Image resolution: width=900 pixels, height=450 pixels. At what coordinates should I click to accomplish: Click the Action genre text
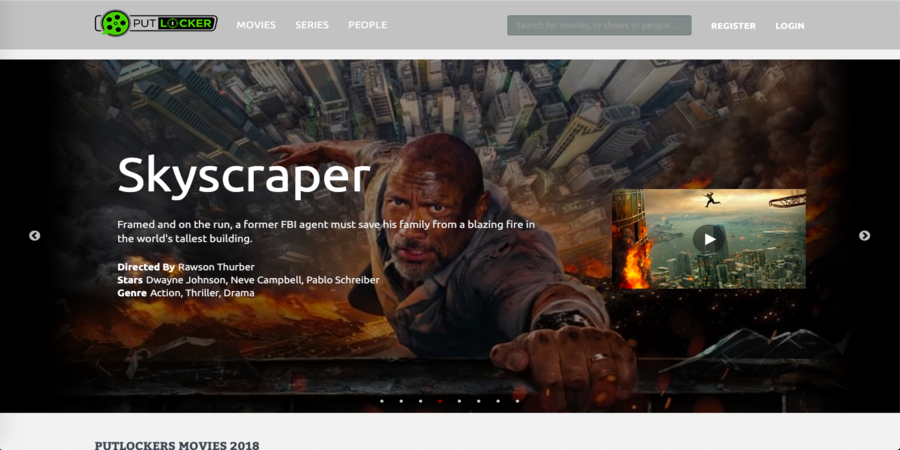click(x=164, y=293)
